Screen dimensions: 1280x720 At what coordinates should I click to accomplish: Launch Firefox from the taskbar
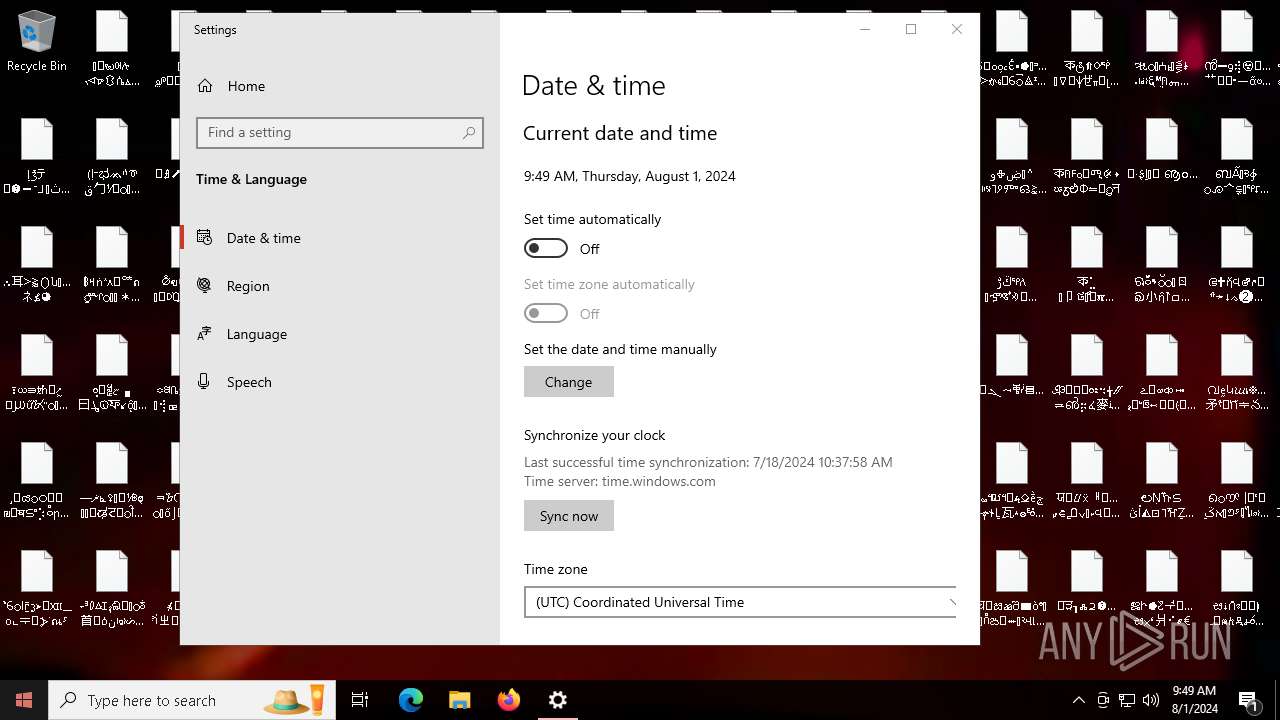tap(508, 700)
